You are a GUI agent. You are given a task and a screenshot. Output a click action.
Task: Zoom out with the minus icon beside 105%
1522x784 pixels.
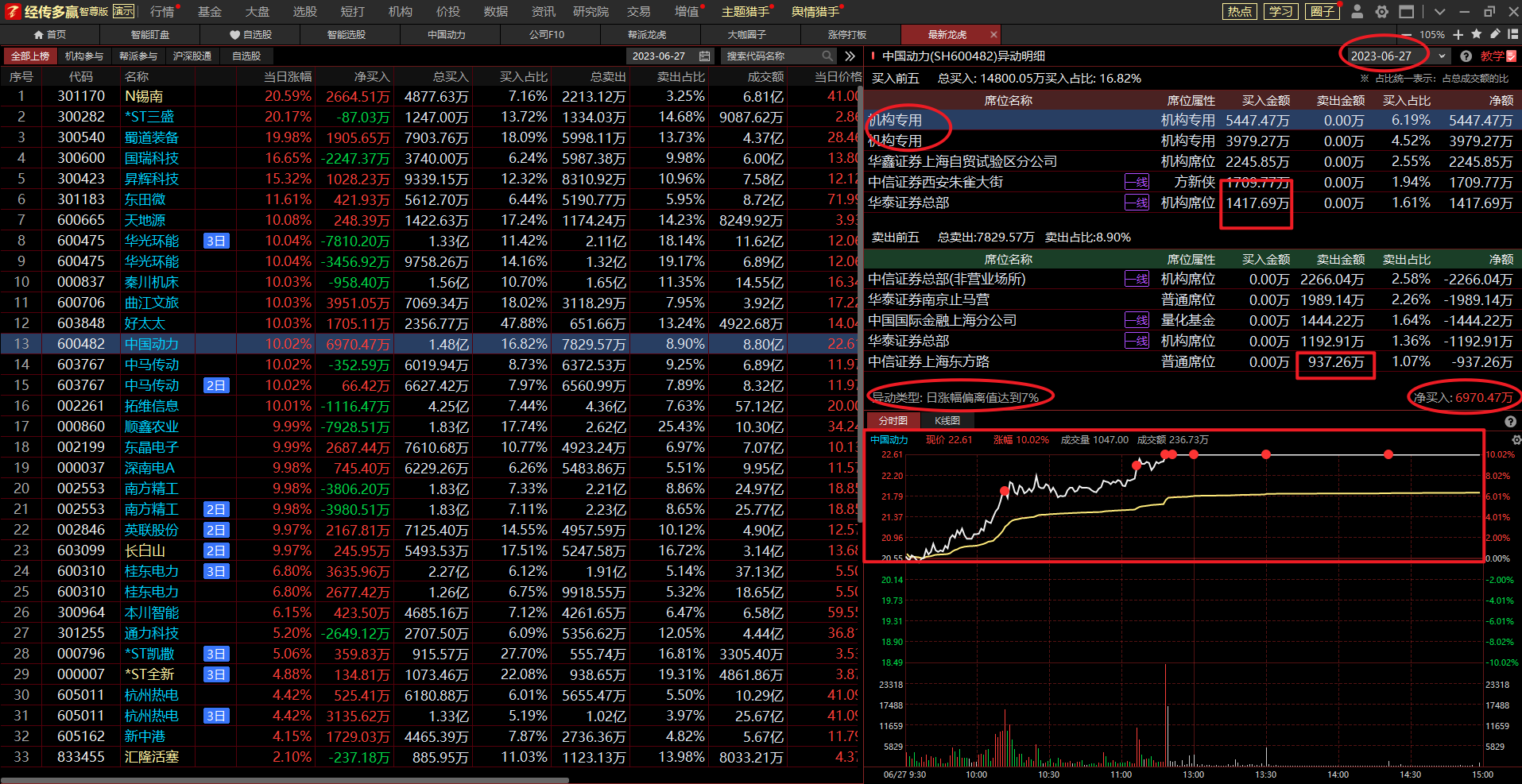click(1408, 35)
